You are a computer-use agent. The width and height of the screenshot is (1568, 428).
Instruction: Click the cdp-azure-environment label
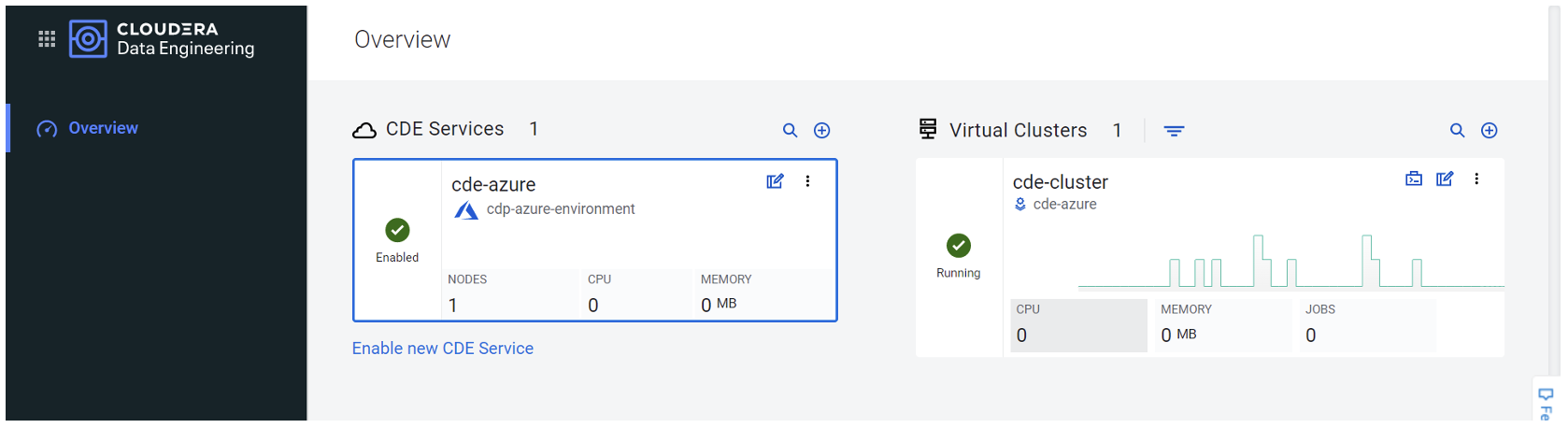[560, 209]
